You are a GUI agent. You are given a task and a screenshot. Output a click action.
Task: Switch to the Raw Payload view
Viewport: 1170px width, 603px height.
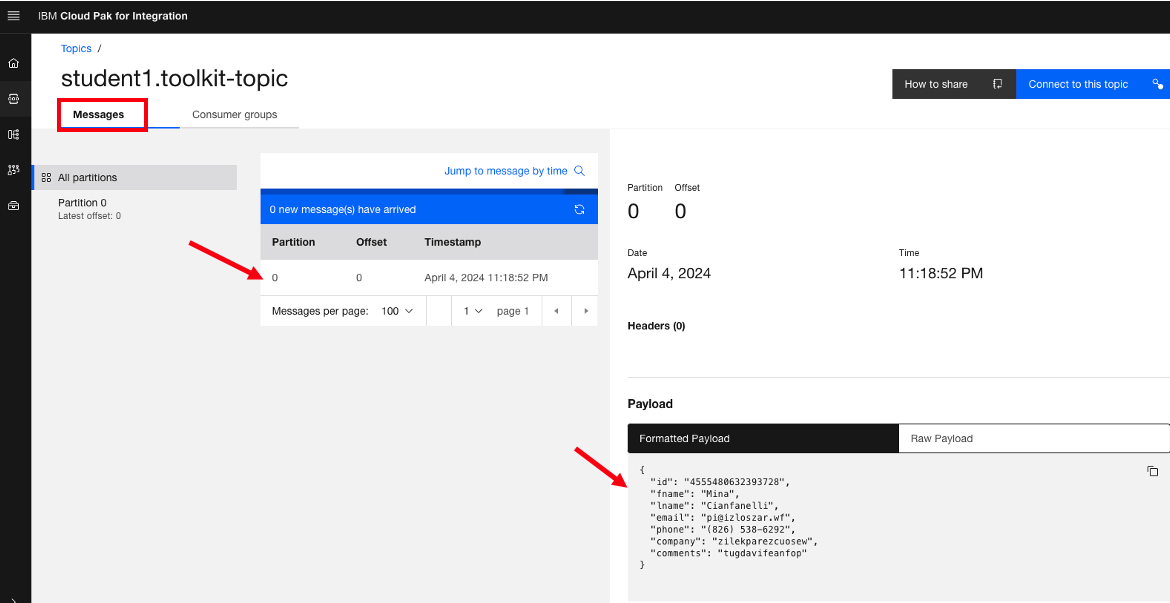click(x=1033, y=438)
